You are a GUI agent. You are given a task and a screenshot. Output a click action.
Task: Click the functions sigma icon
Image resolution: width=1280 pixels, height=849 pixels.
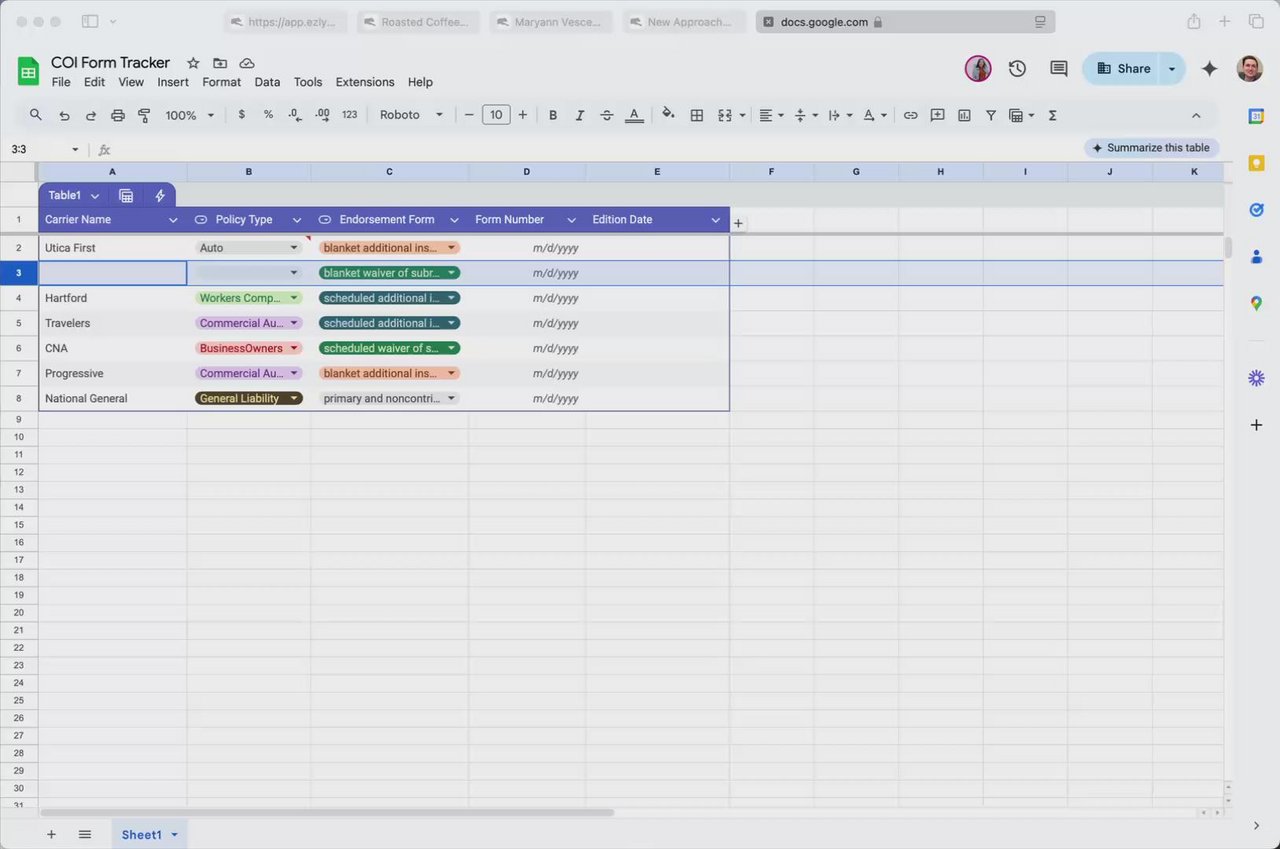click(1052, 115)
